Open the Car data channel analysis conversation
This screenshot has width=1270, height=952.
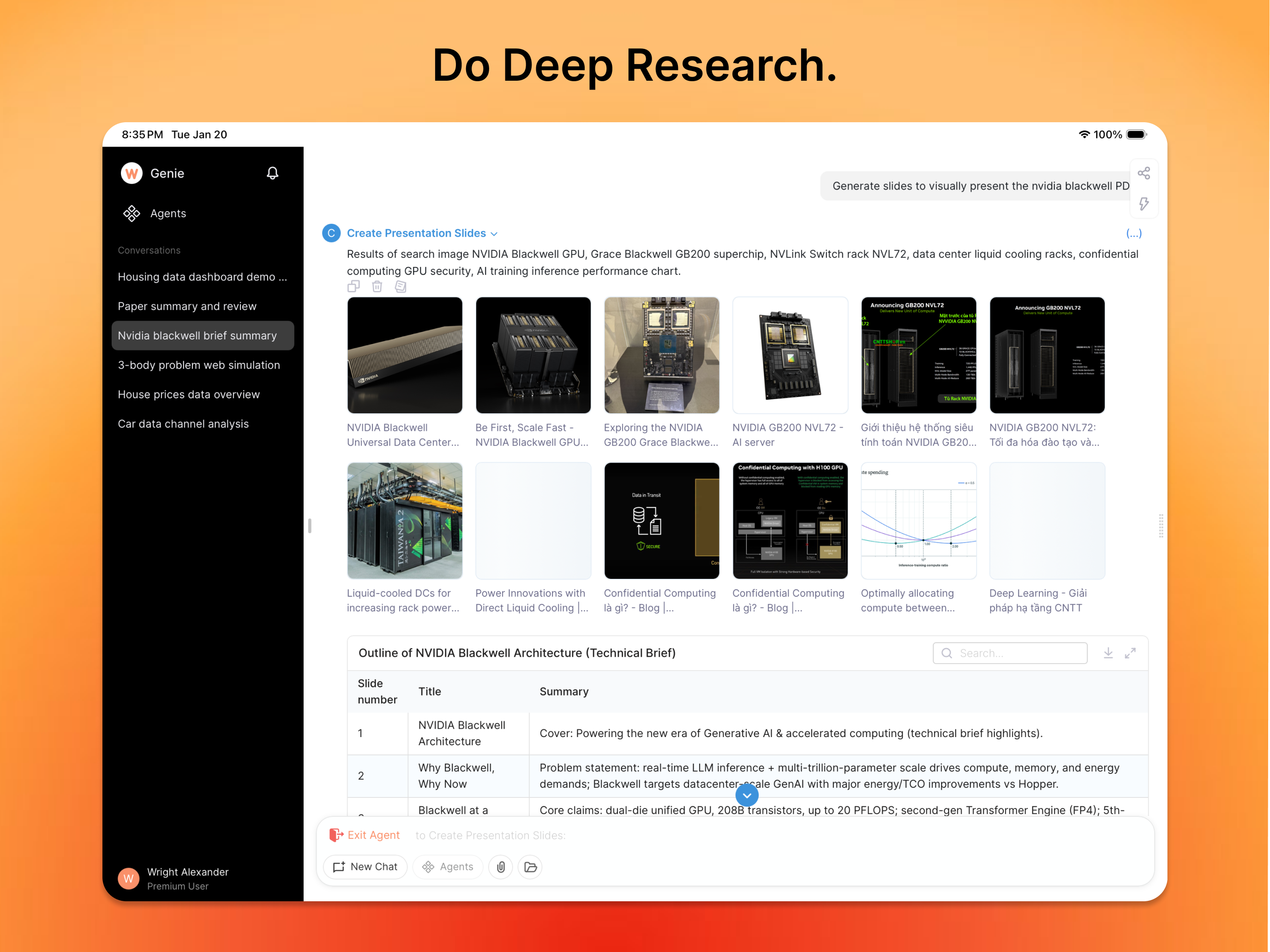coord(203,423)
